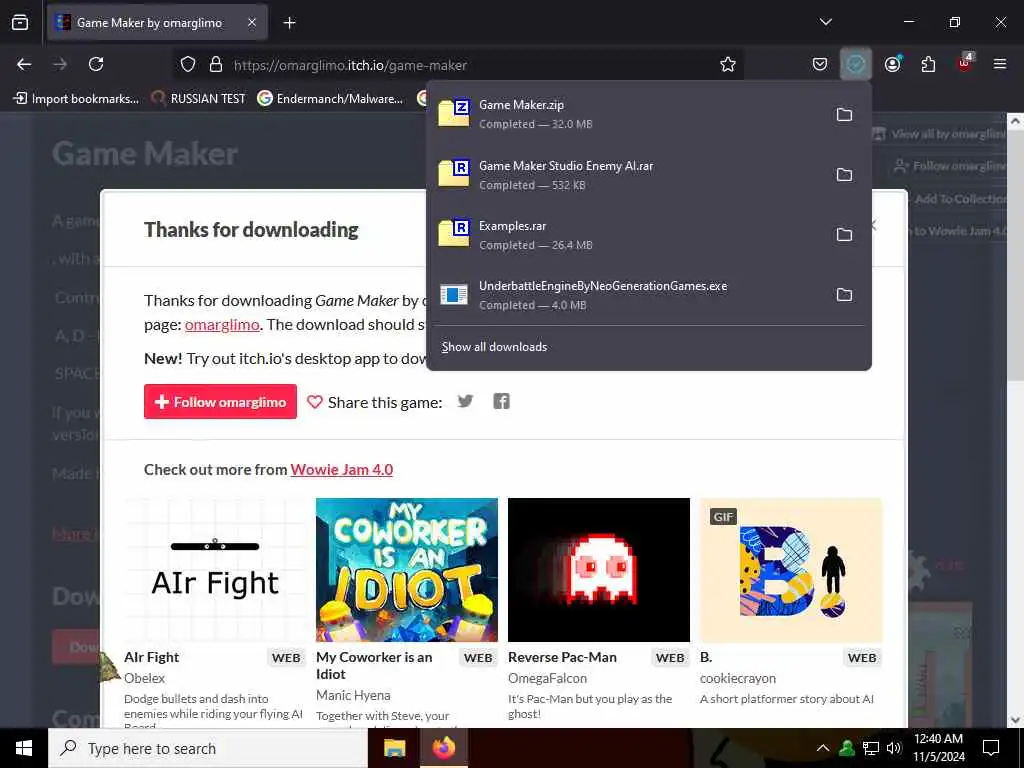View site security padlock info
This screenshot has width=1024, height=768.
pos(216,65)
